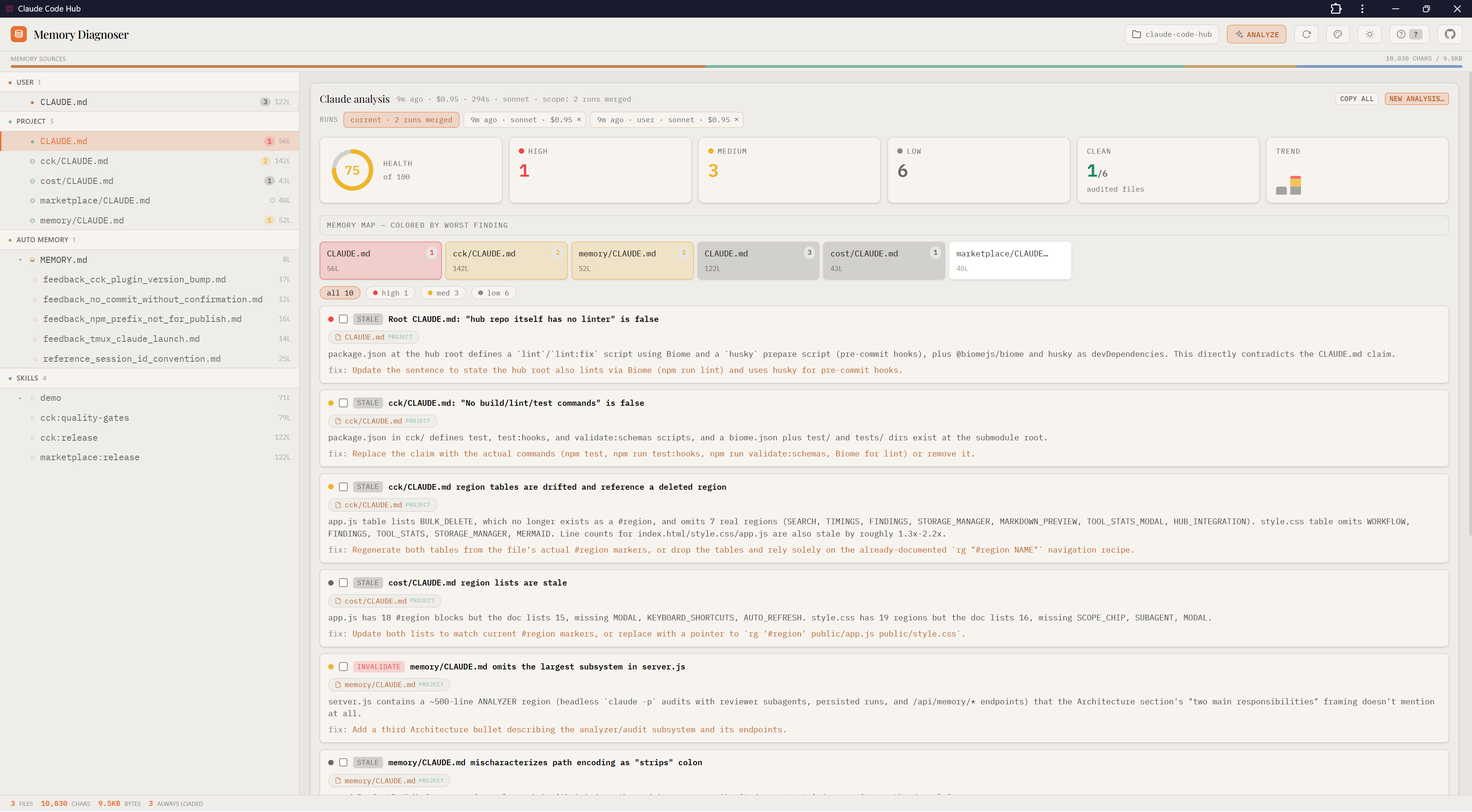Click the Memory Diagnoser app logo icon
Viewport: 1472px width, 812px height.
19,34
